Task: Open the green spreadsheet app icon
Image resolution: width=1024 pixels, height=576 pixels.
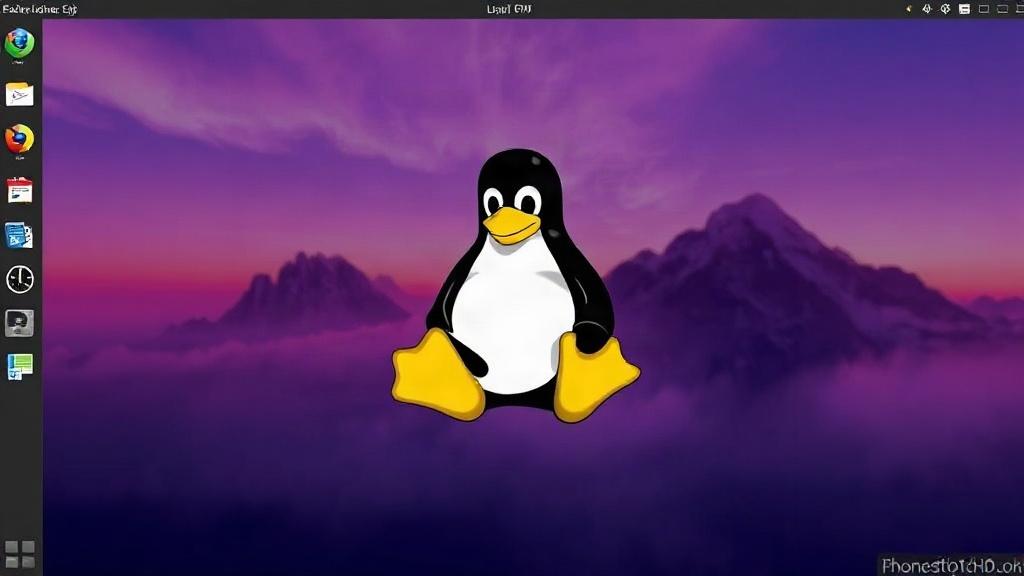Action: (x=20, y=366)
